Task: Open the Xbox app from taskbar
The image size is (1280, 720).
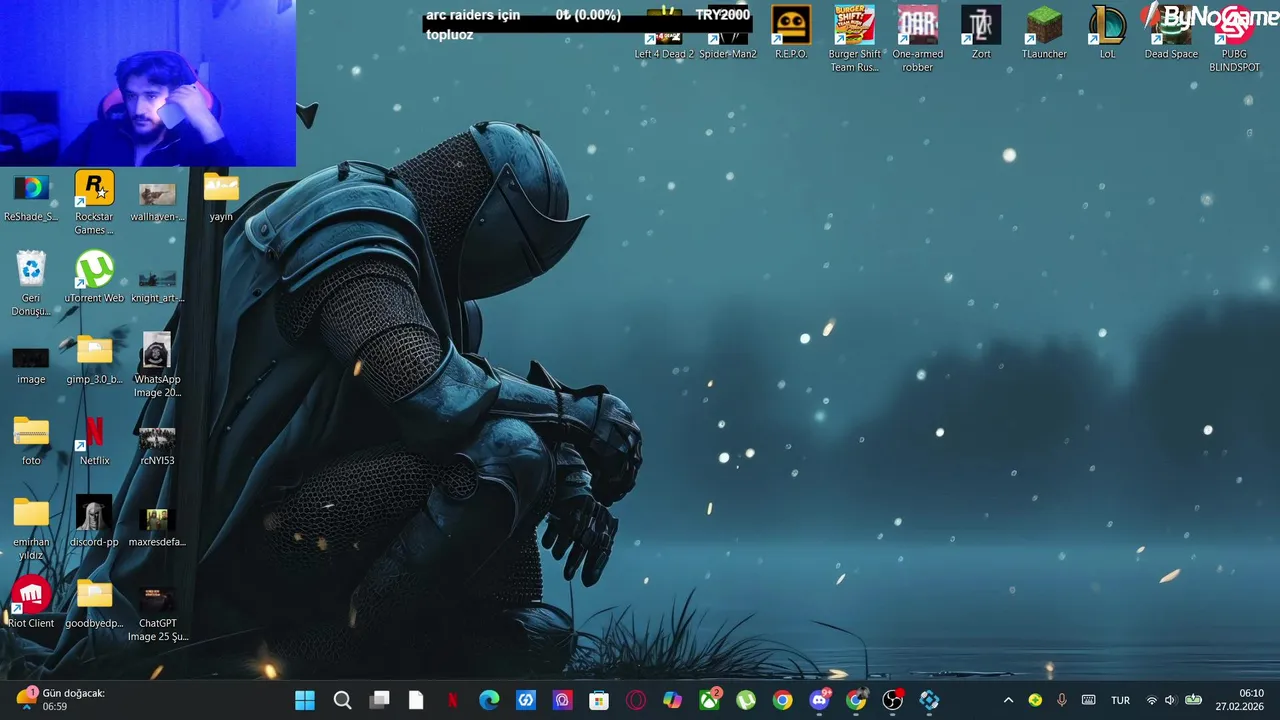Action: pyautogui.click(x=709, y=700)
